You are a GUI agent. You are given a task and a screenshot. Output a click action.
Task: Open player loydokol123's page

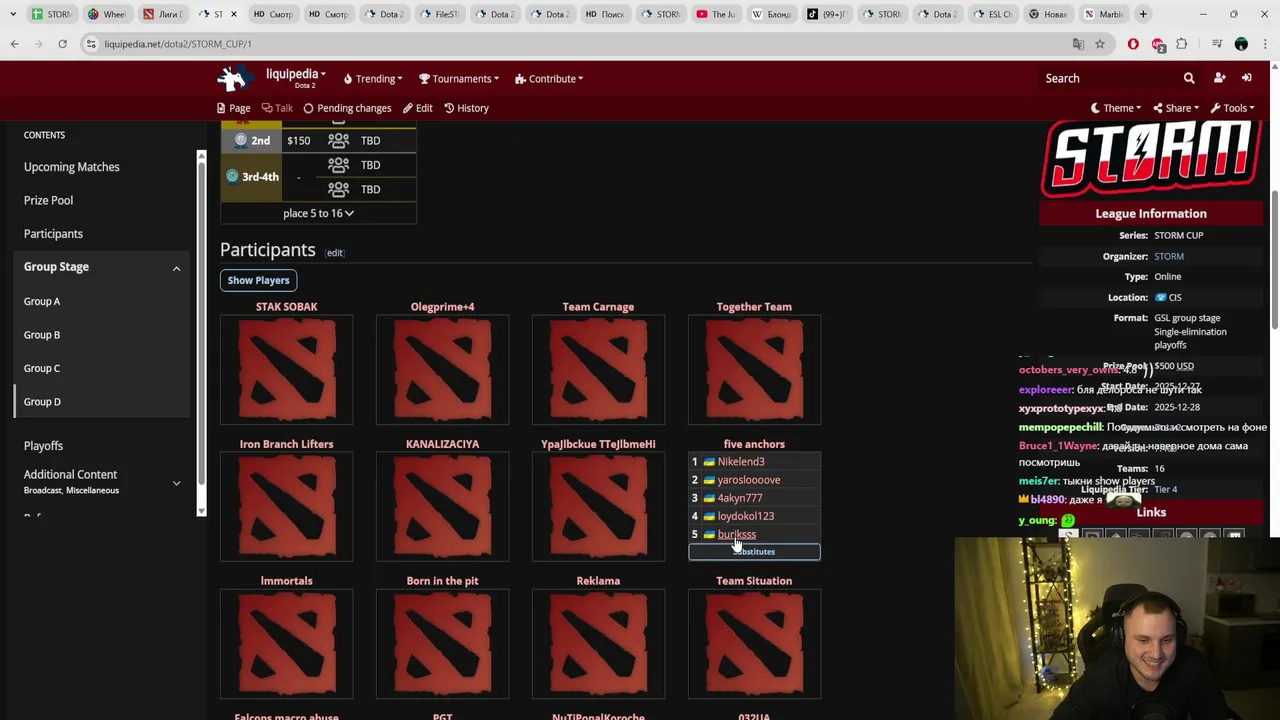(x=745, y=516)
